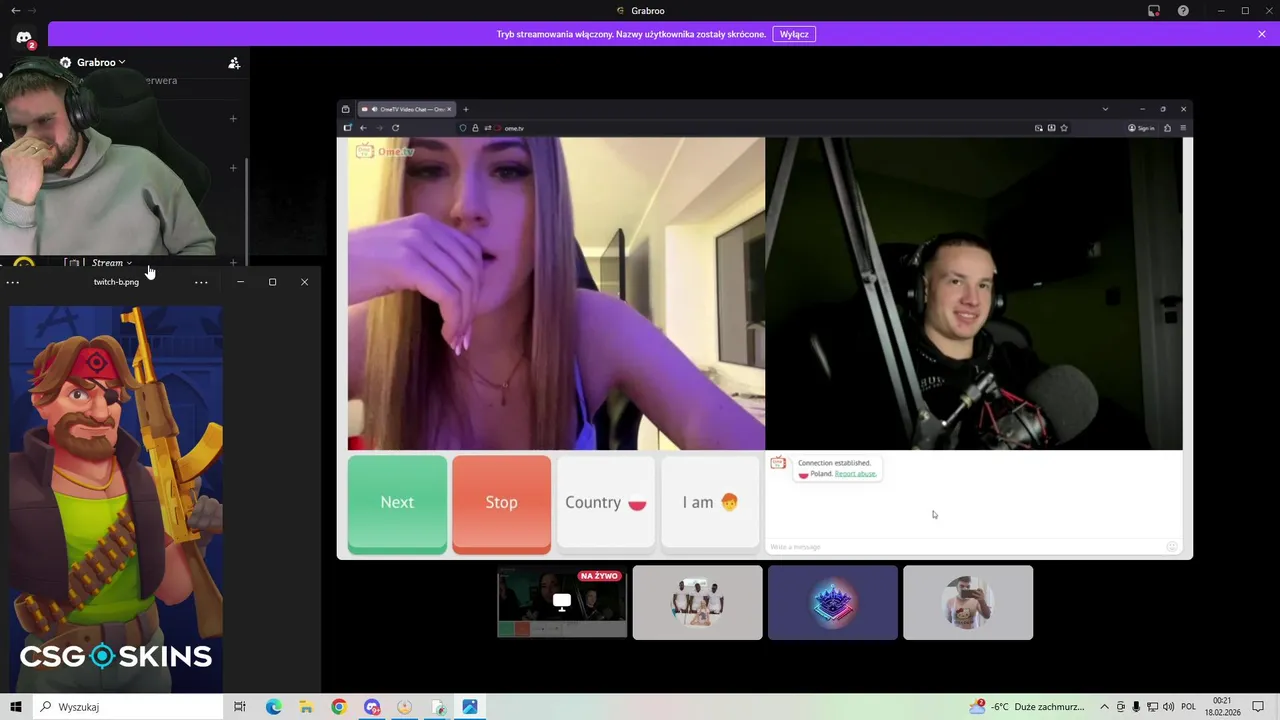The height and width of the screenshot is (720, 1280).
Task: Open the 'I am' gender selector
Action: click(x=710, y=503)
